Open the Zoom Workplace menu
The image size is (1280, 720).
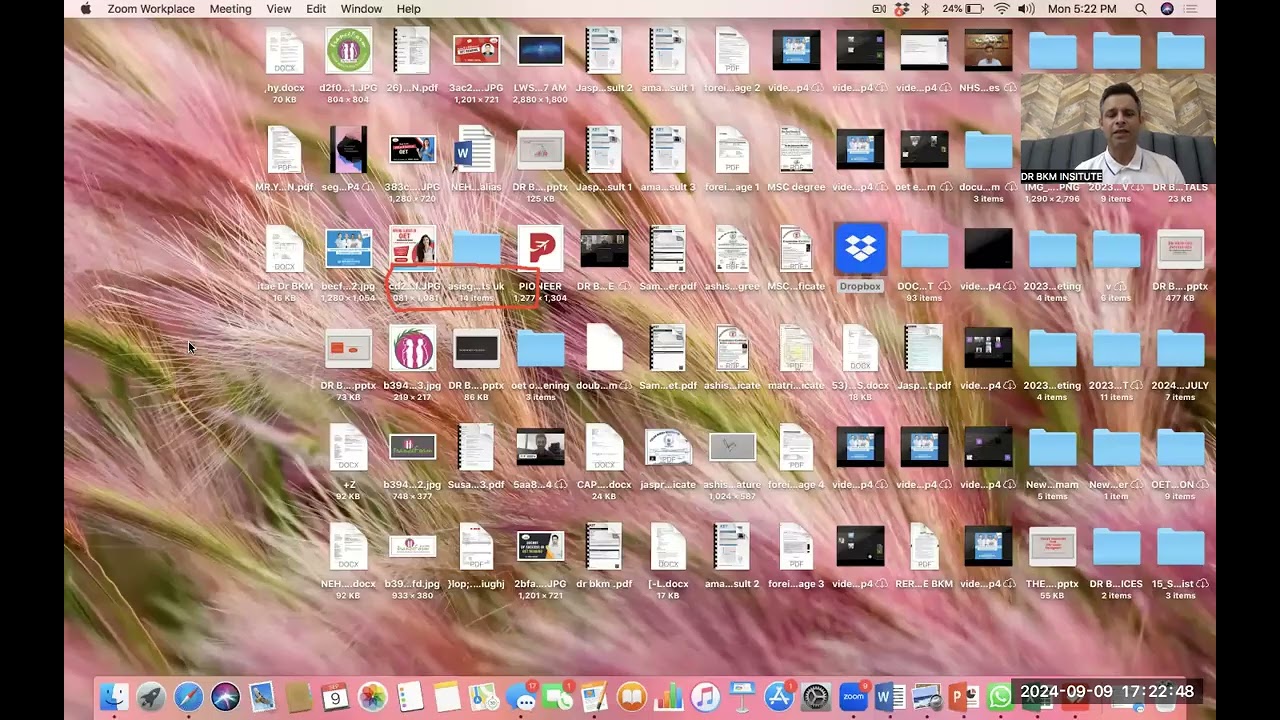click(x=151, y=9)
